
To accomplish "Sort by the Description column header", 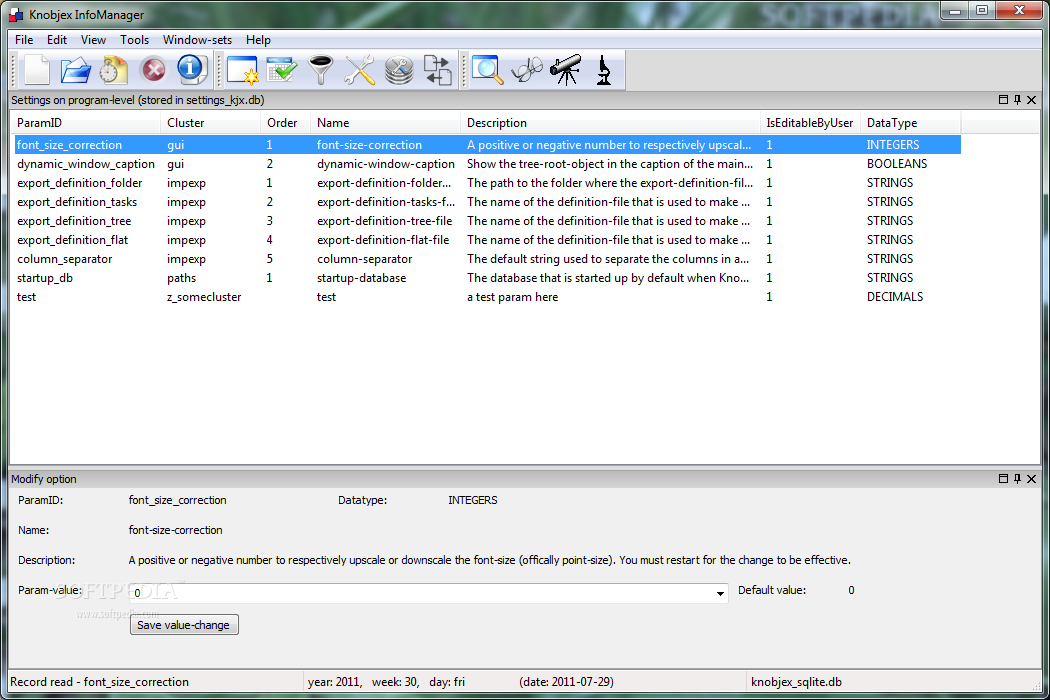I will point(610,123).
